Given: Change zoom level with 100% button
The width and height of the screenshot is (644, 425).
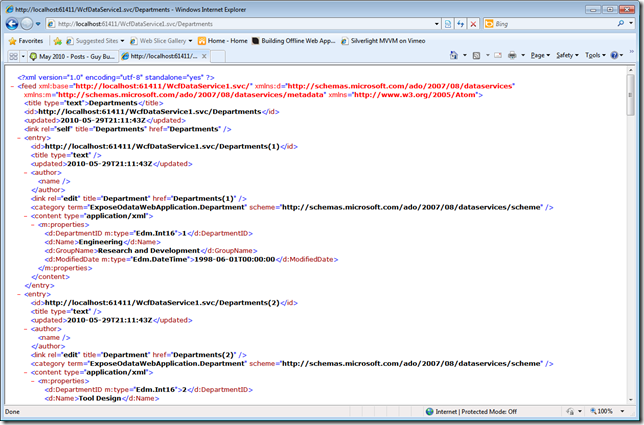Looking at the screenshot, I should pyautogui.click(x=601, y=411).
